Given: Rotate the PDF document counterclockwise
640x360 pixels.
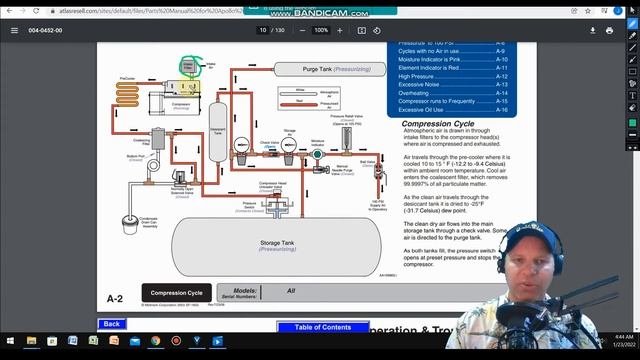Looking at the screenshot, I should click(x=377, y=31).
